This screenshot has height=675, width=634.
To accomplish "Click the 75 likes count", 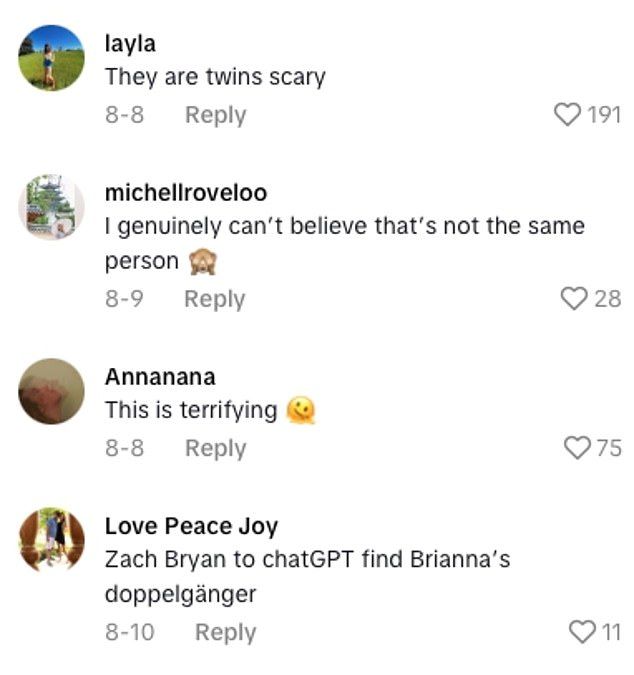I will tap(608, 448).
